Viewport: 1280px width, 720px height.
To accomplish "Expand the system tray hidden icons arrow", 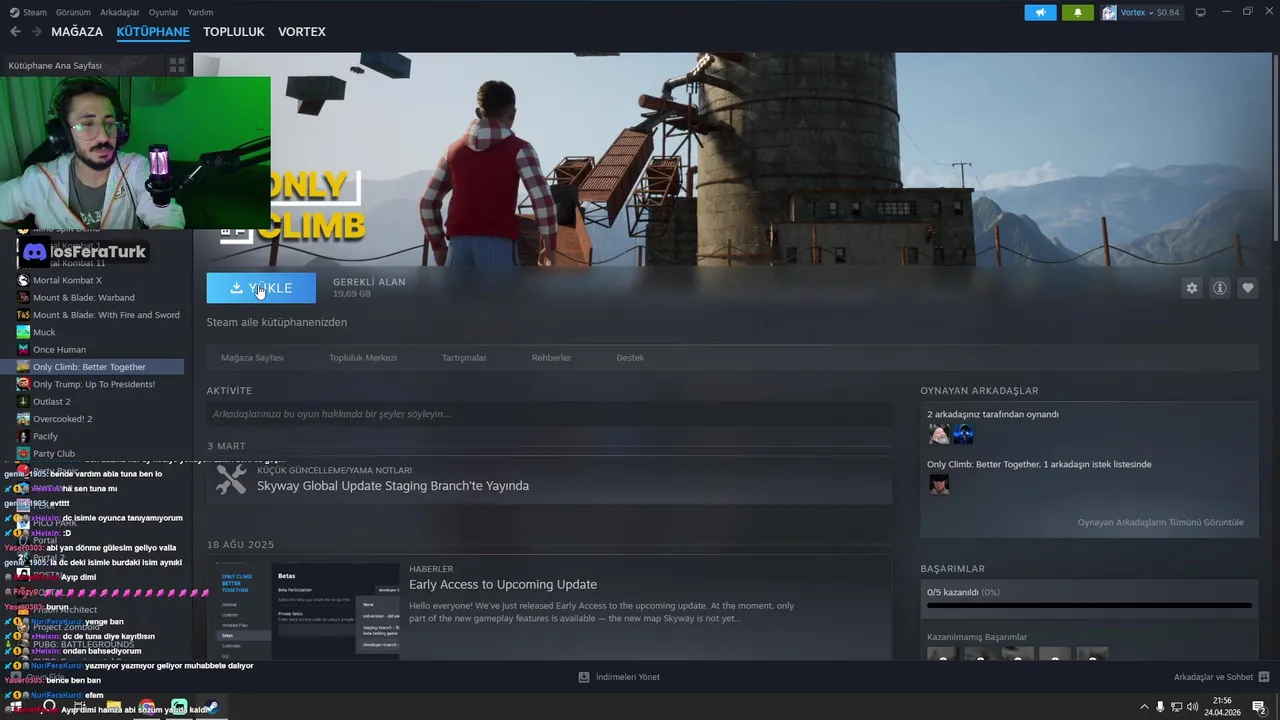I will tap(1144, 707).
